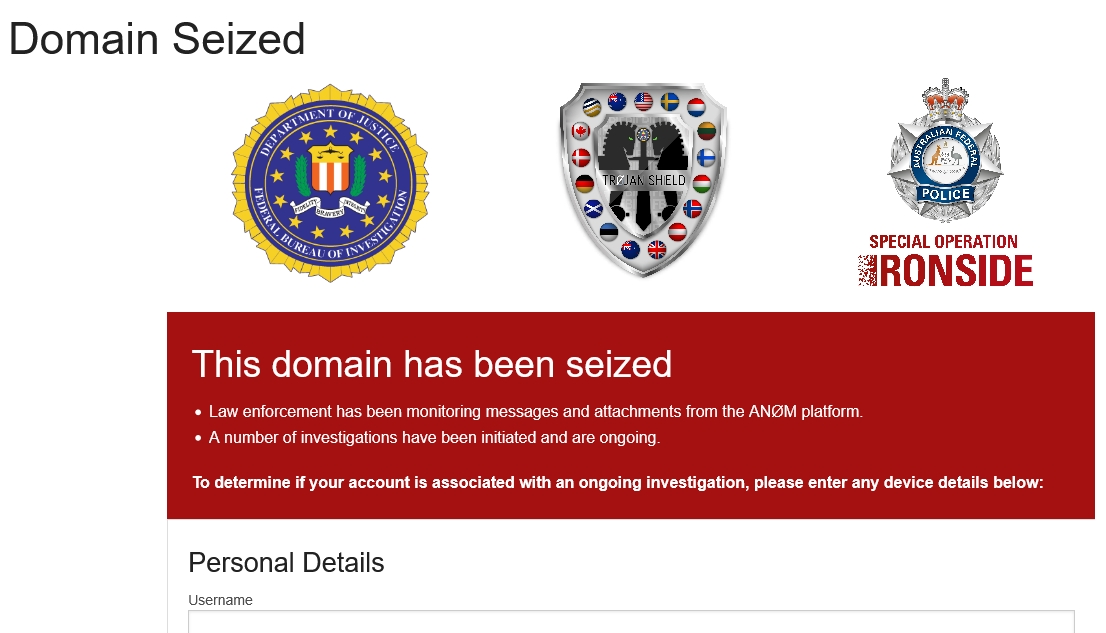This screenshot has height=633, width=1106.
Task: Click the Union Jack flag on shield
Action: (657, 249)
